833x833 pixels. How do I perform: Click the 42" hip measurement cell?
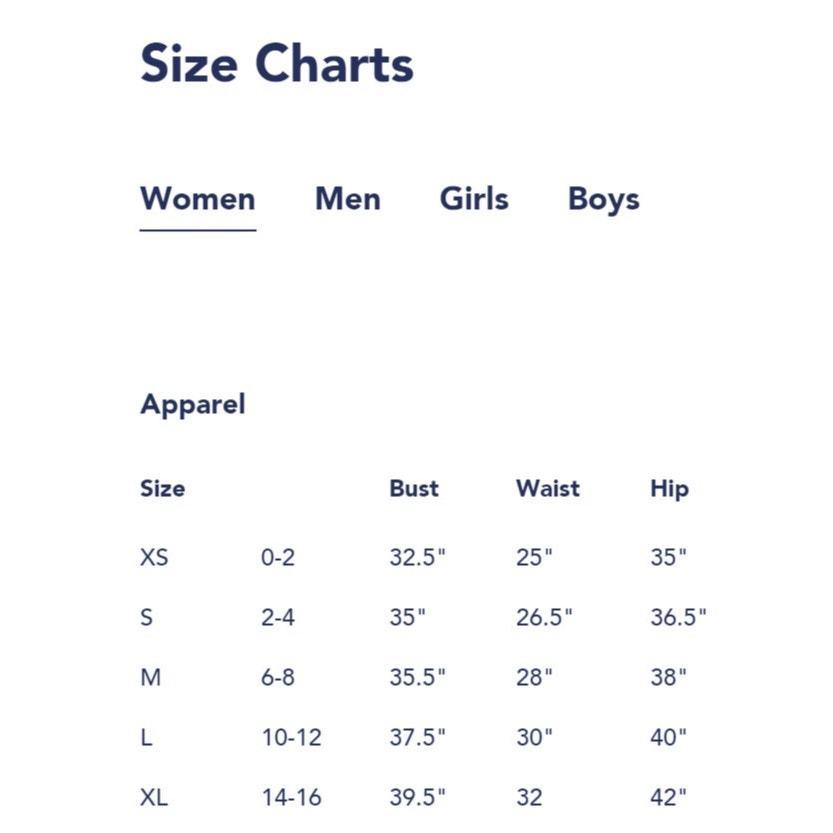(x=668, y=797)
